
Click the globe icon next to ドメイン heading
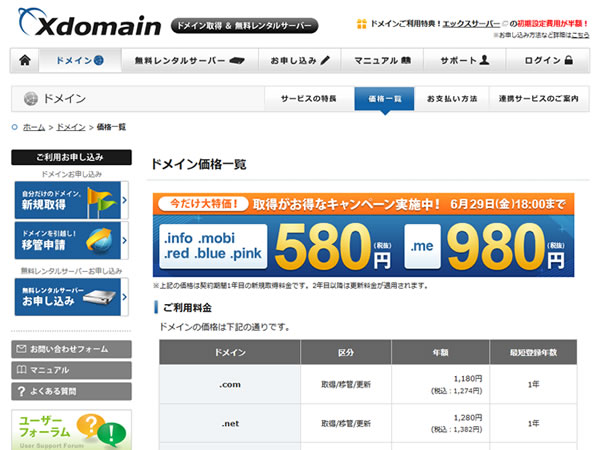click(x=31, y=99)
